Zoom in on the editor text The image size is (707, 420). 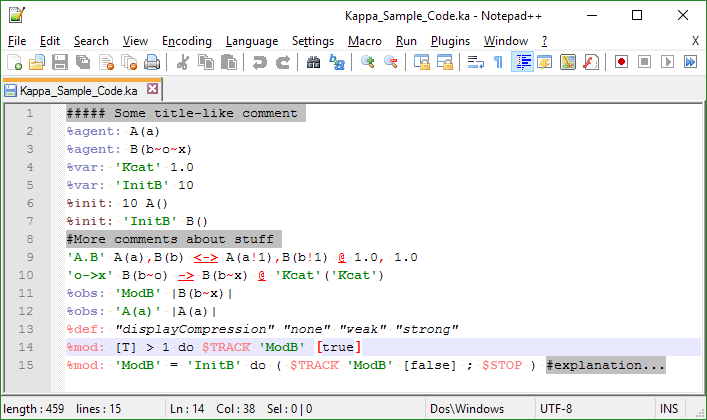[x=368, y=62]
